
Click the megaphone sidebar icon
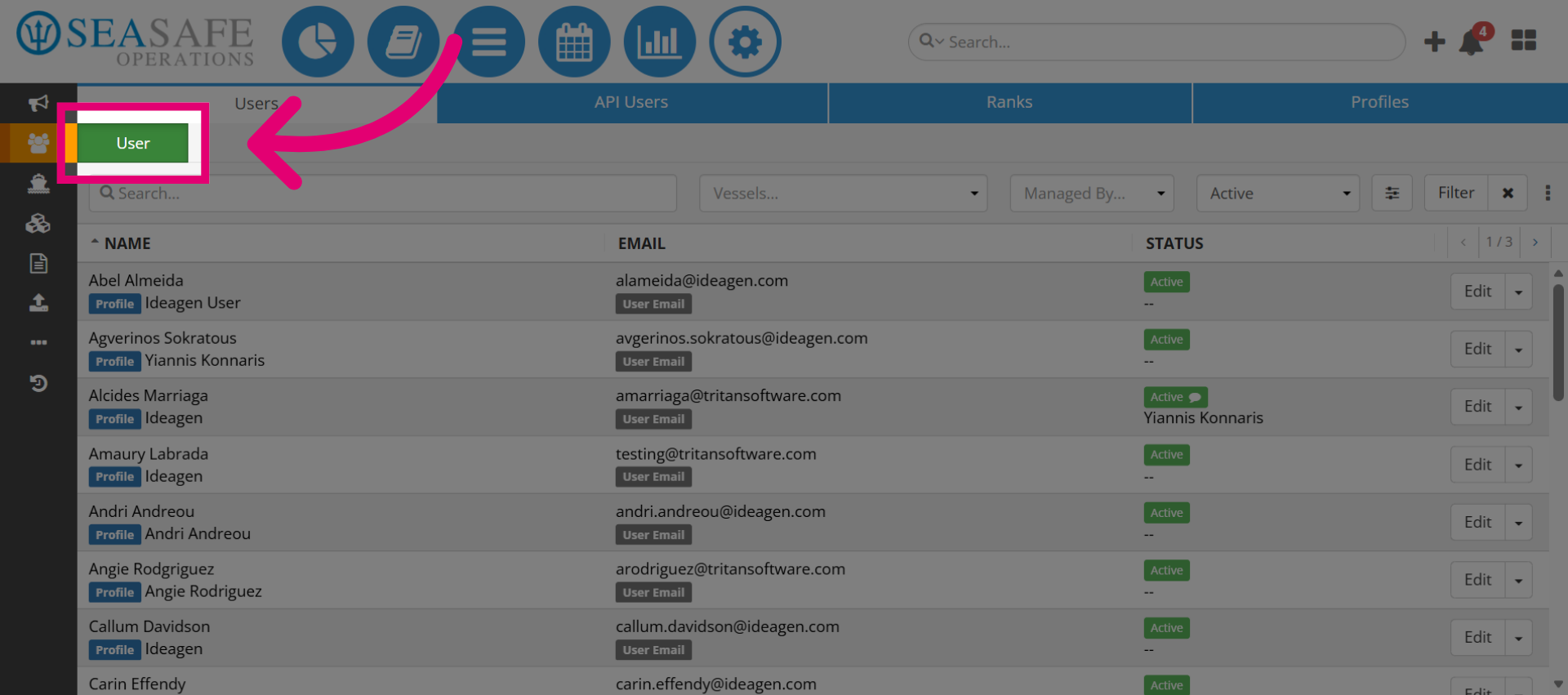[x=38, y=103]
